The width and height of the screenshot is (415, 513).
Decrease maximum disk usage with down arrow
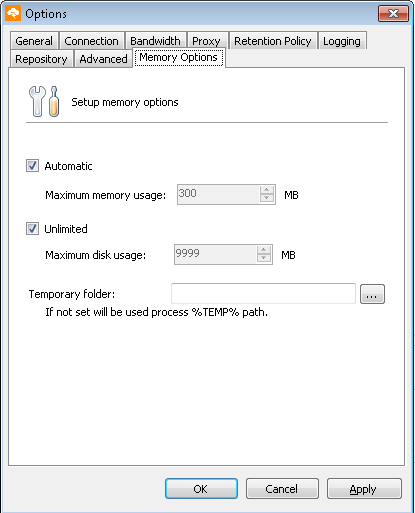coord(264,259)
